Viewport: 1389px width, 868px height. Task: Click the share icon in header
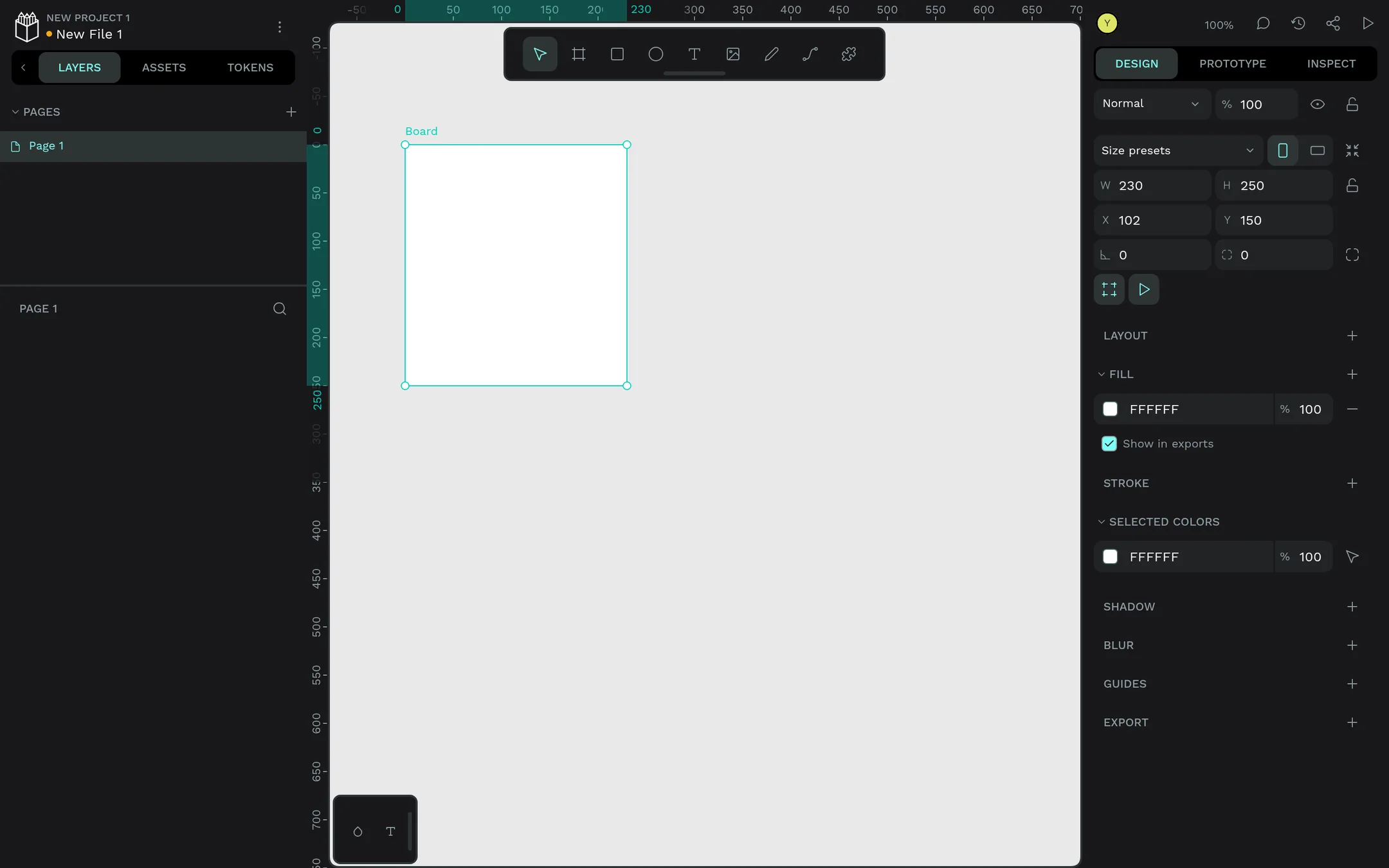point(1332,24)
